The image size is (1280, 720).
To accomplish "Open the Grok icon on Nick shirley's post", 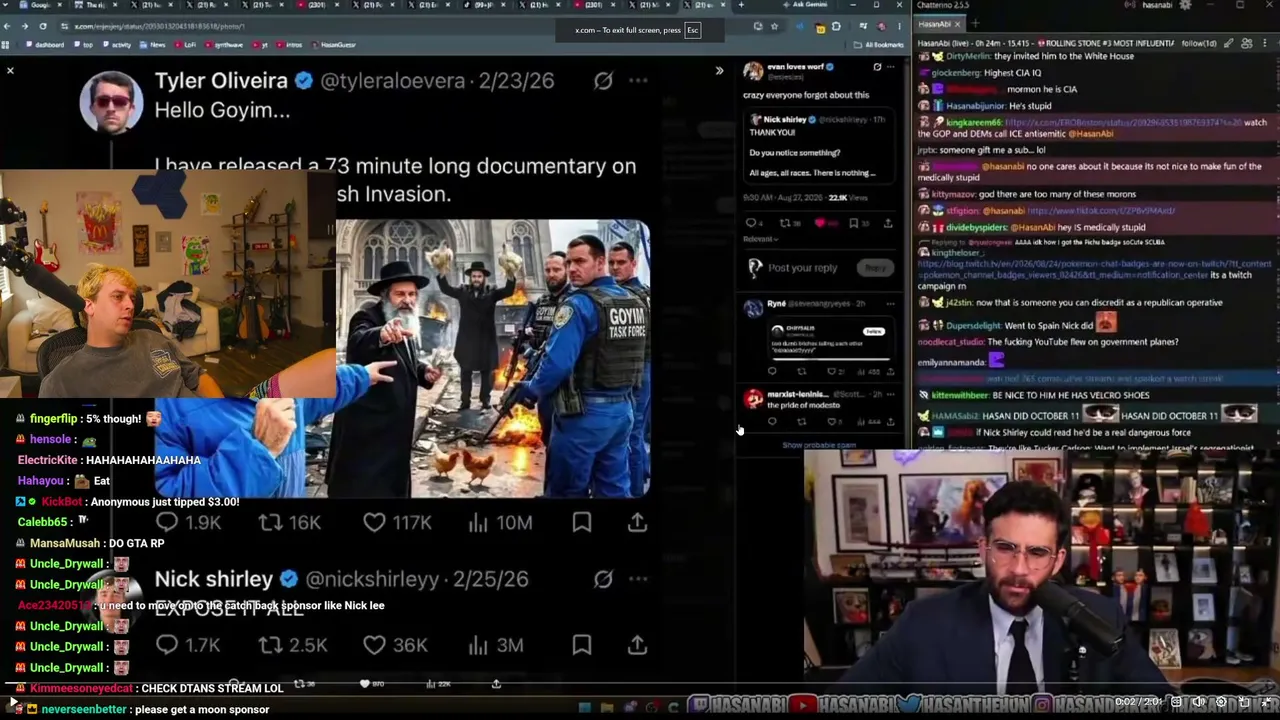I will coord(603,579).
